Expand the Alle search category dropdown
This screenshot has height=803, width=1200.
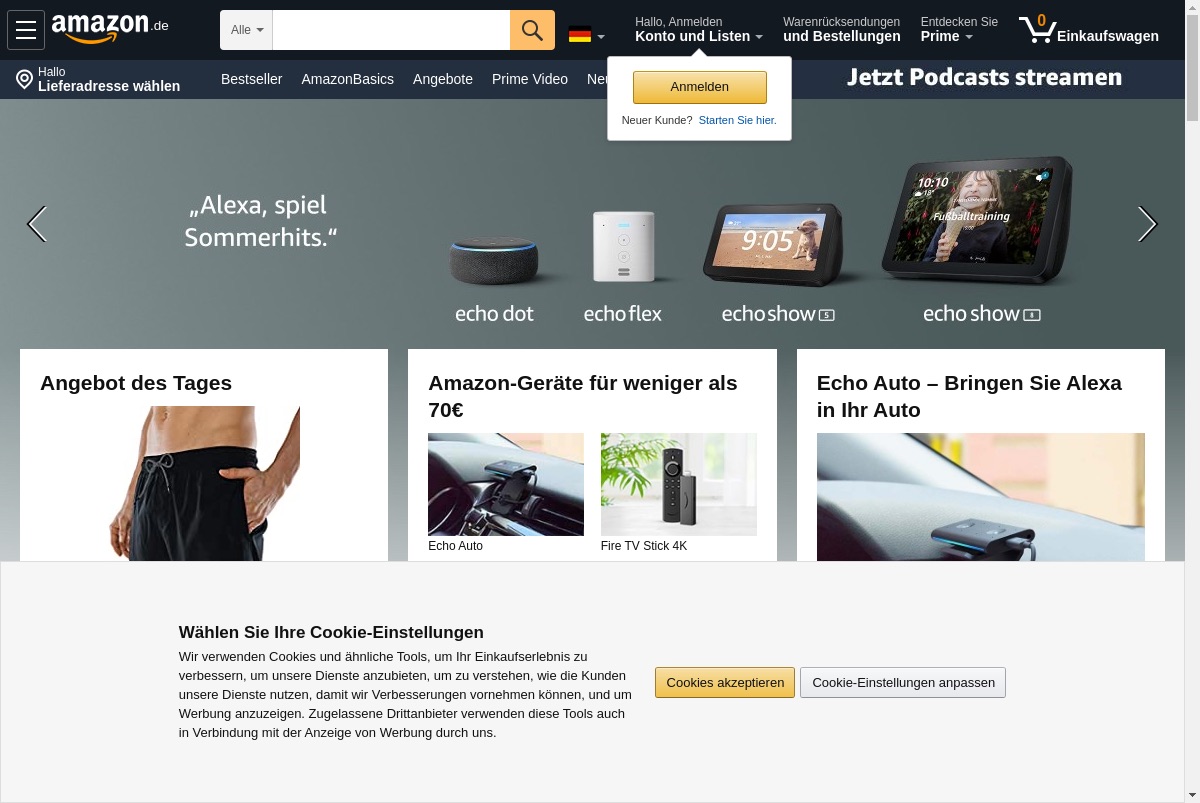247,30
